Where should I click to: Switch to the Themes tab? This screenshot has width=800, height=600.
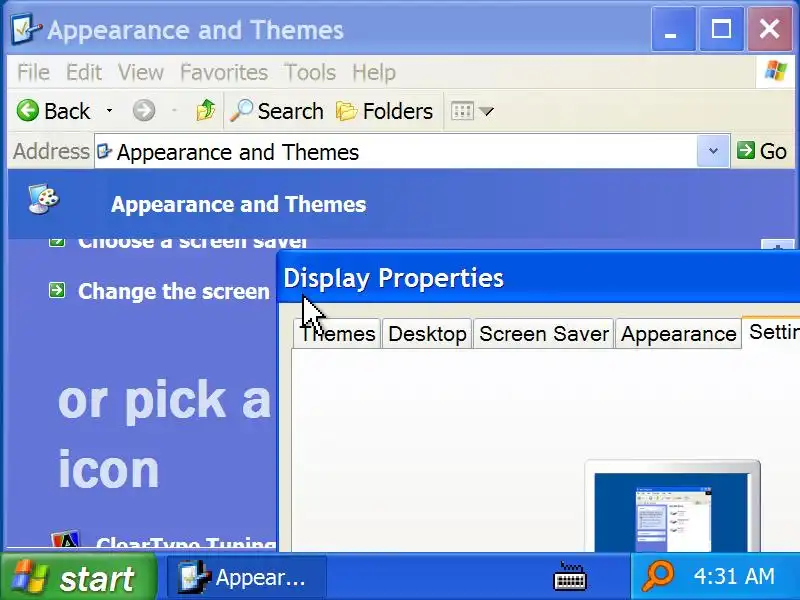[x=337, y=334]
